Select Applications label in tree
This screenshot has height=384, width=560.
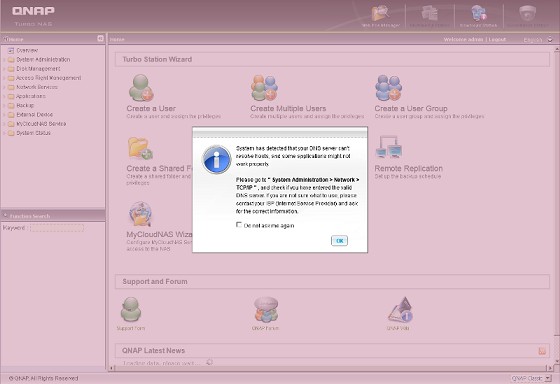(x=31, y=96)
